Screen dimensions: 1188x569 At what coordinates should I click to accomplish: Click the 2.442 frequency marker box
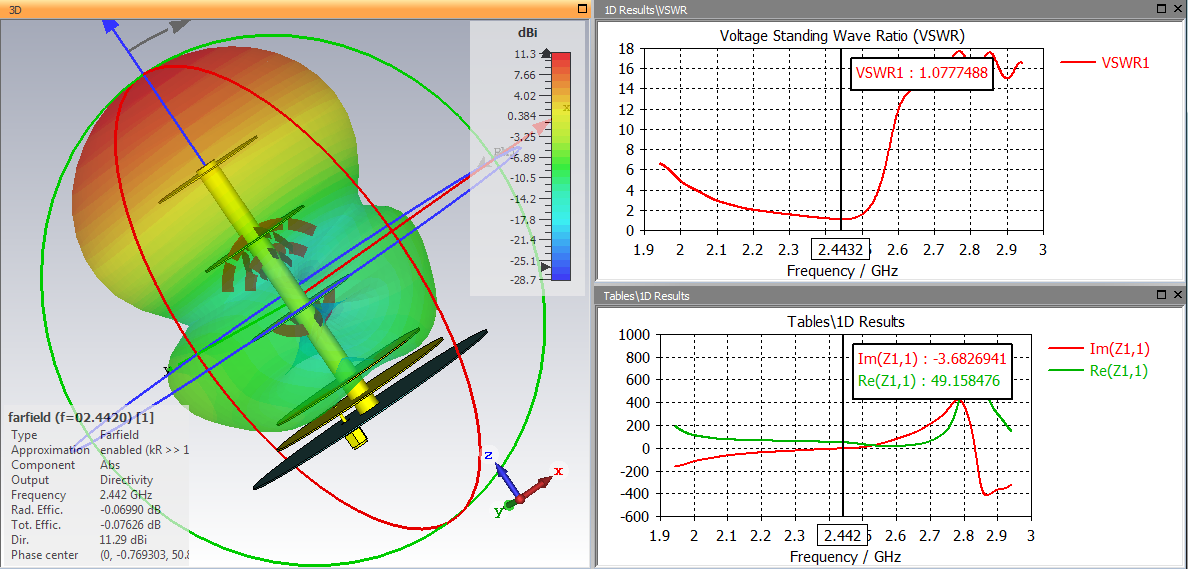[842, 536]
